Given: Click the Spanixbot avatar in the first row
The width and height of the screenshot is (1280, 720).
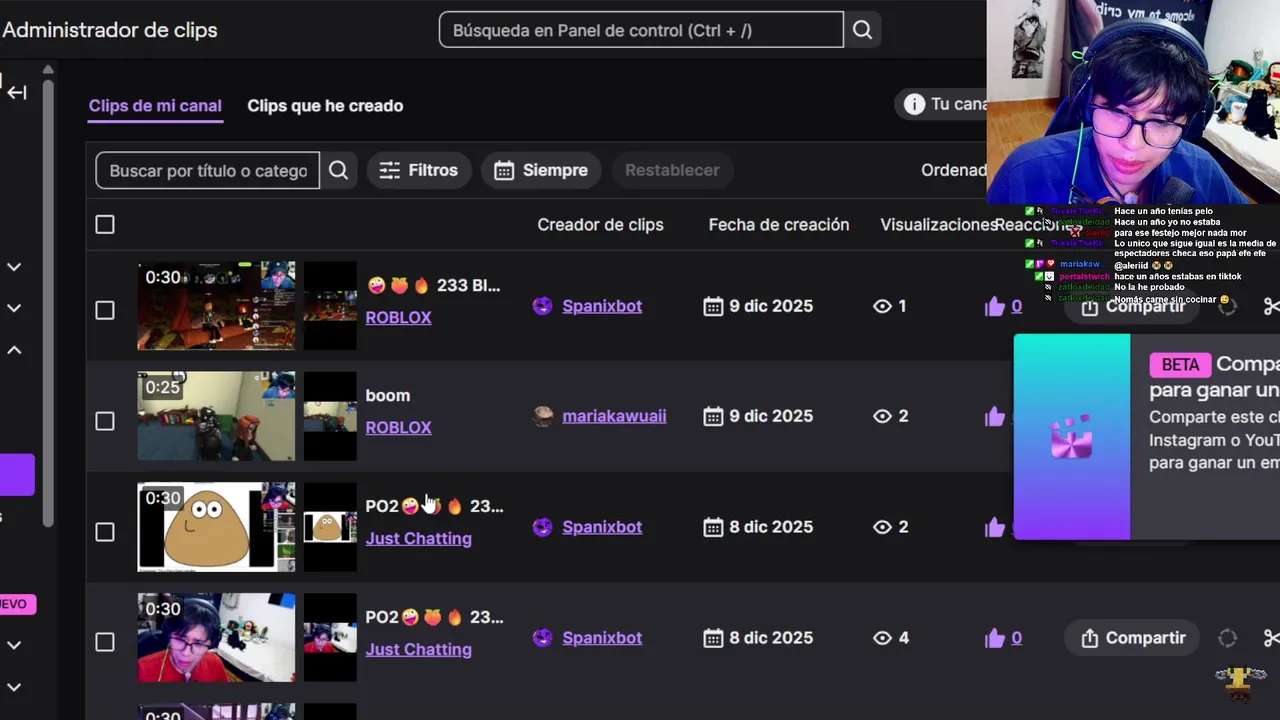Looking at the screenshot, I should (x=542, y=306).
